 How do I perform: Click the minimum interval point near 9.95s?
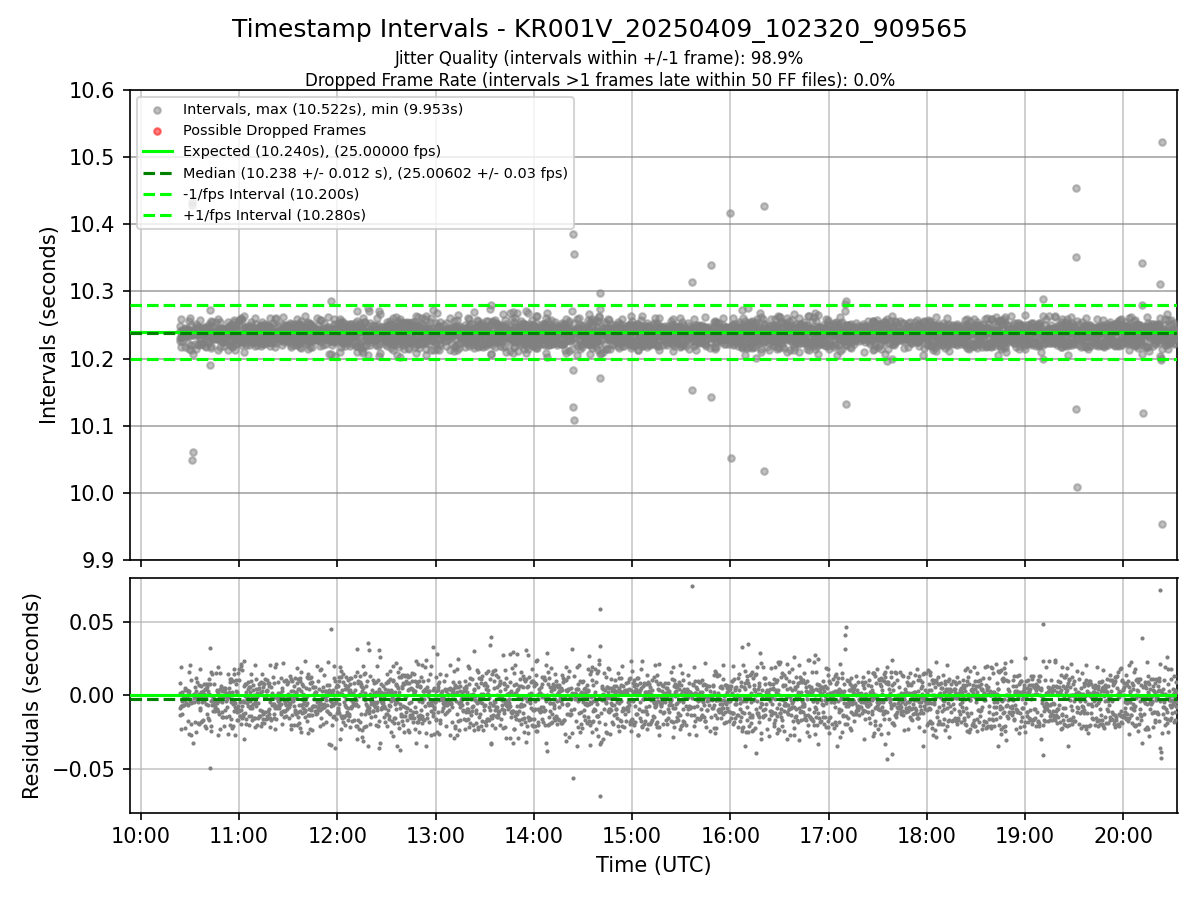pyautogui.click(x=1162, y=524)
